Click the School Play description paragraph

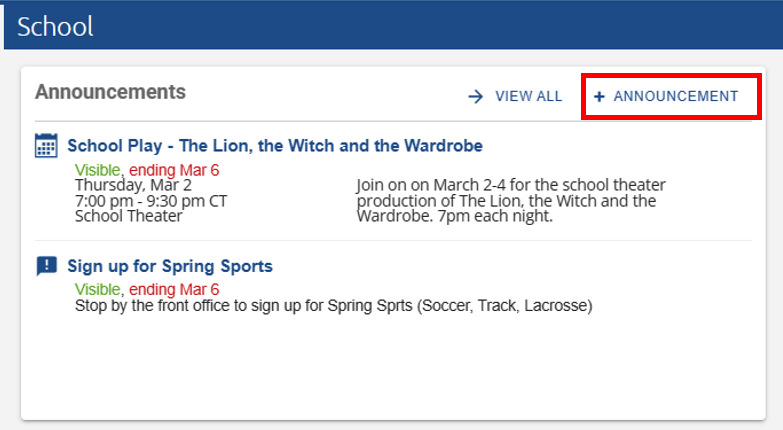[510, 200]
